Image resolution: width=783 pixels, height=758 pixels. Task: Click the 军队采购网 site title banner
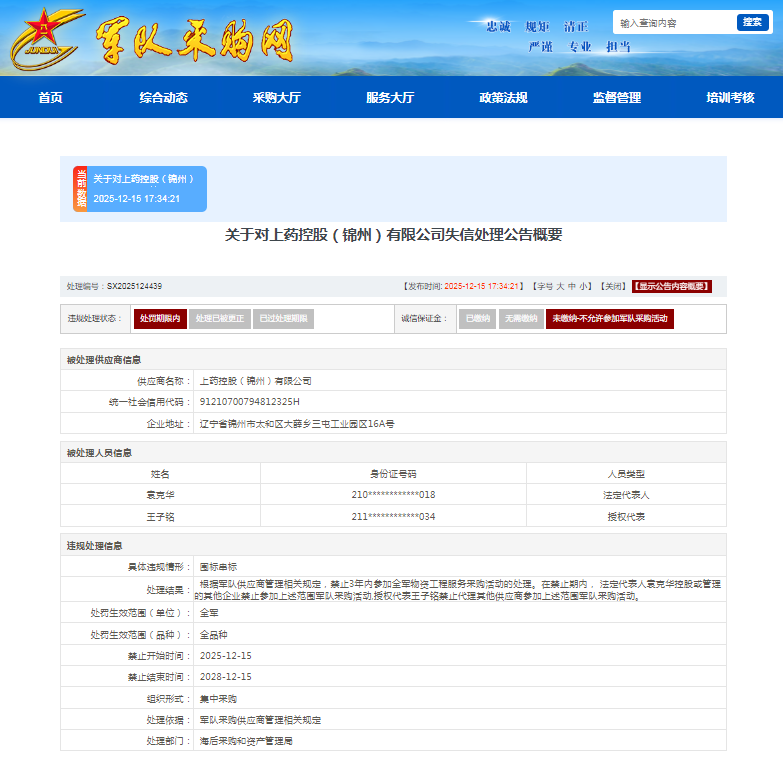(x=194, y=41)
